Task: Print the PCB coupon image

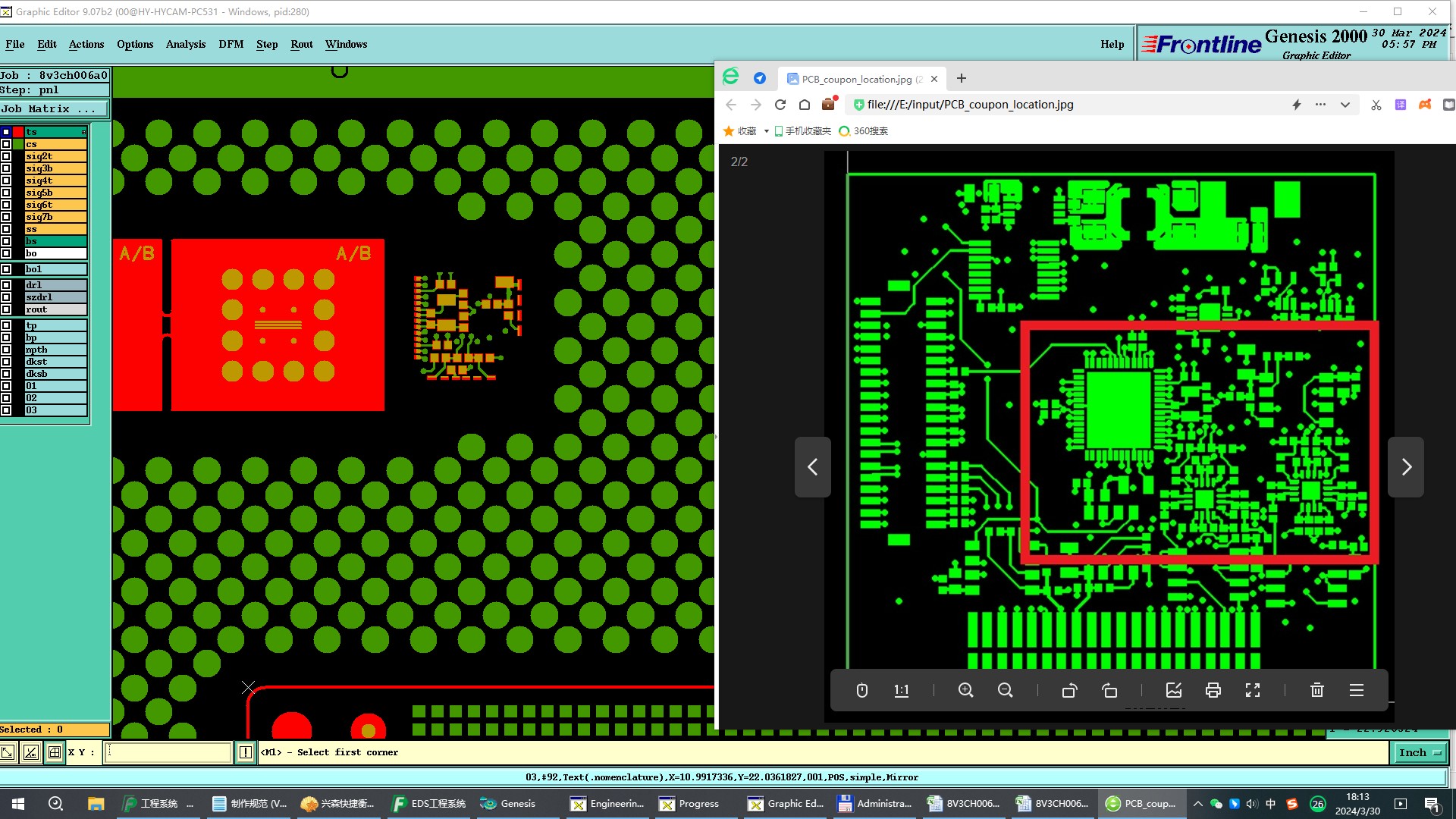Action: pyautogui.click(x=1213, y=690)
